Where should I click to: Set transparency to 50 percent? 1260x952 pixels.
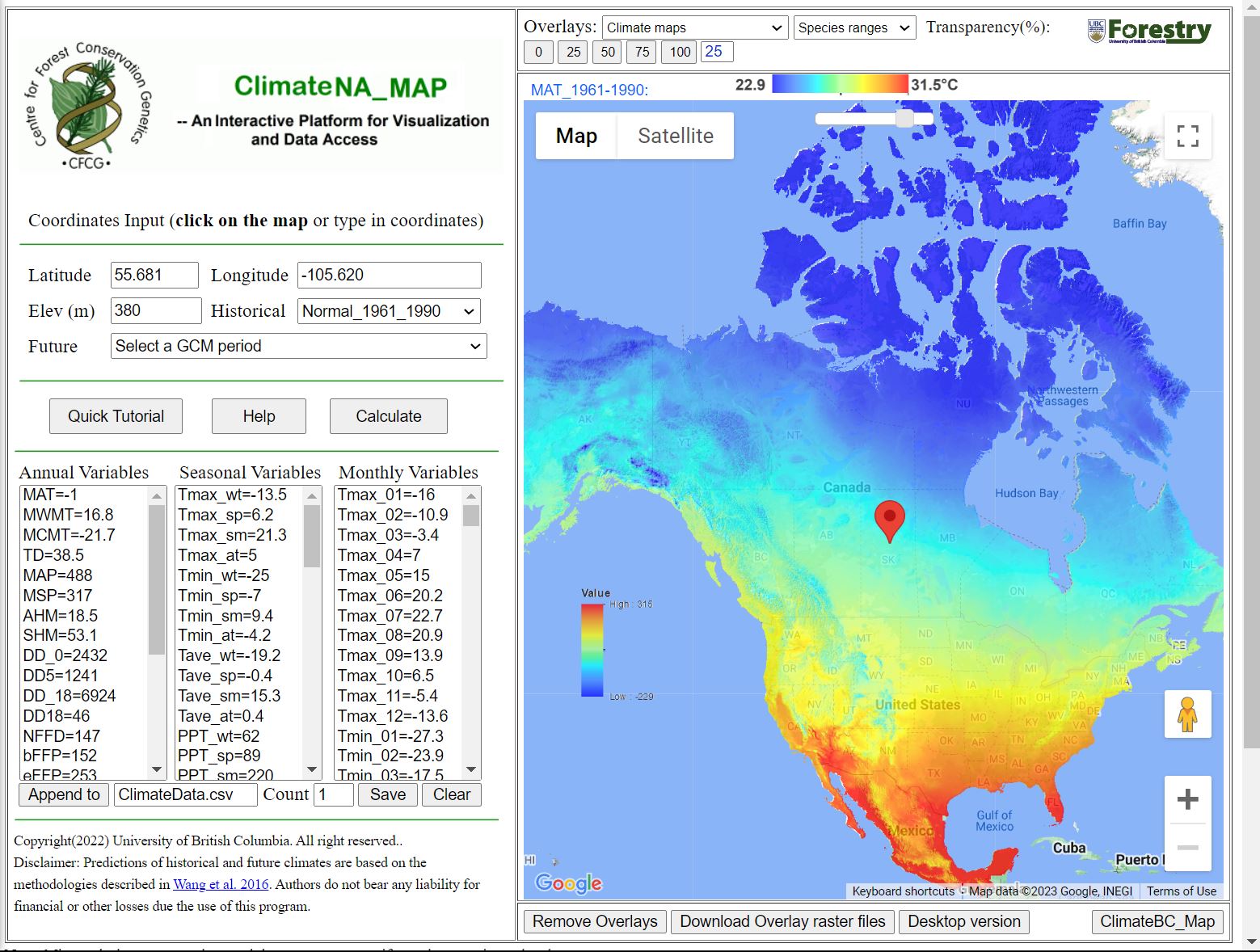608,53
